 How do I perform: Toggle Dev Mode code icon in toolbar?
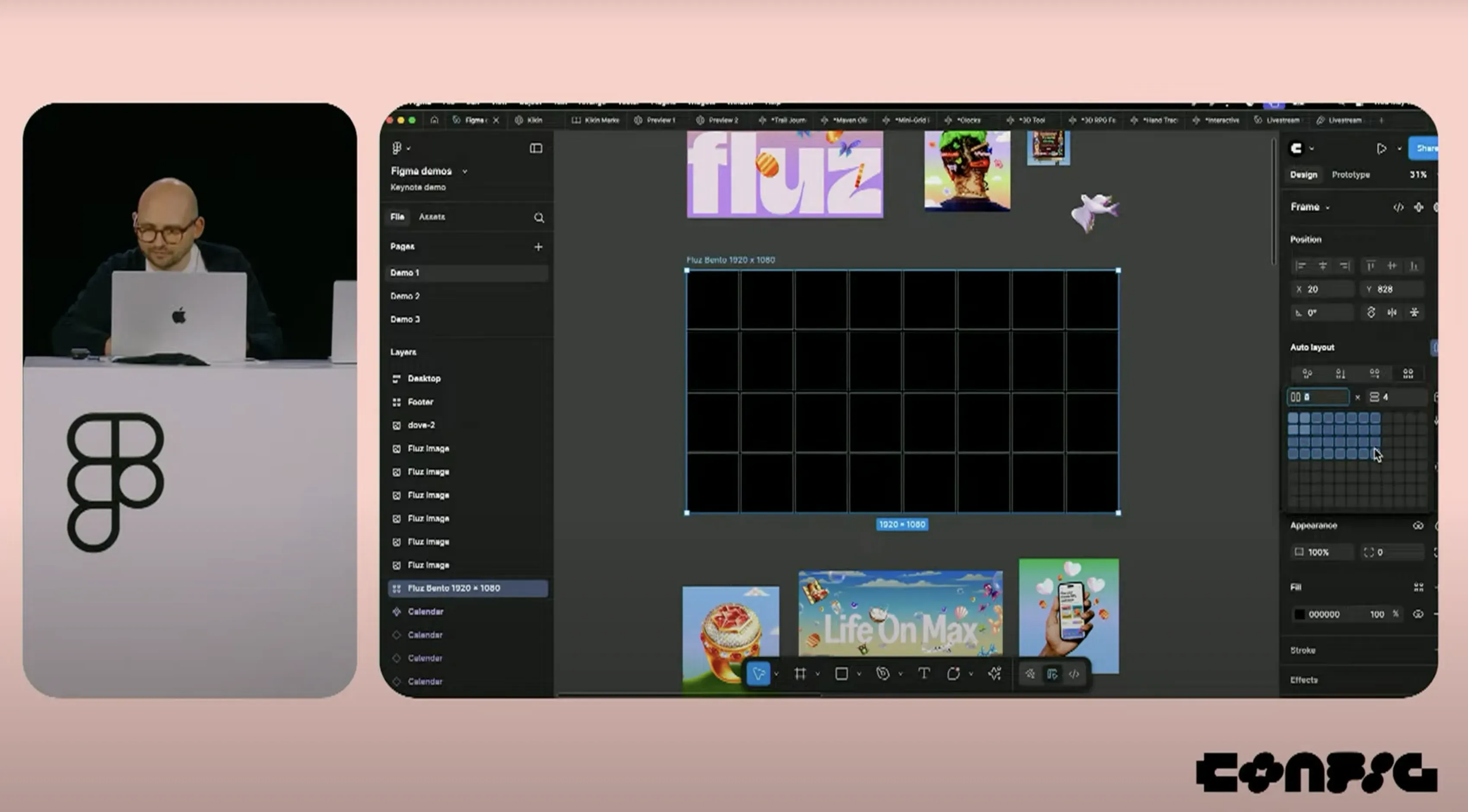[1074, 674]
